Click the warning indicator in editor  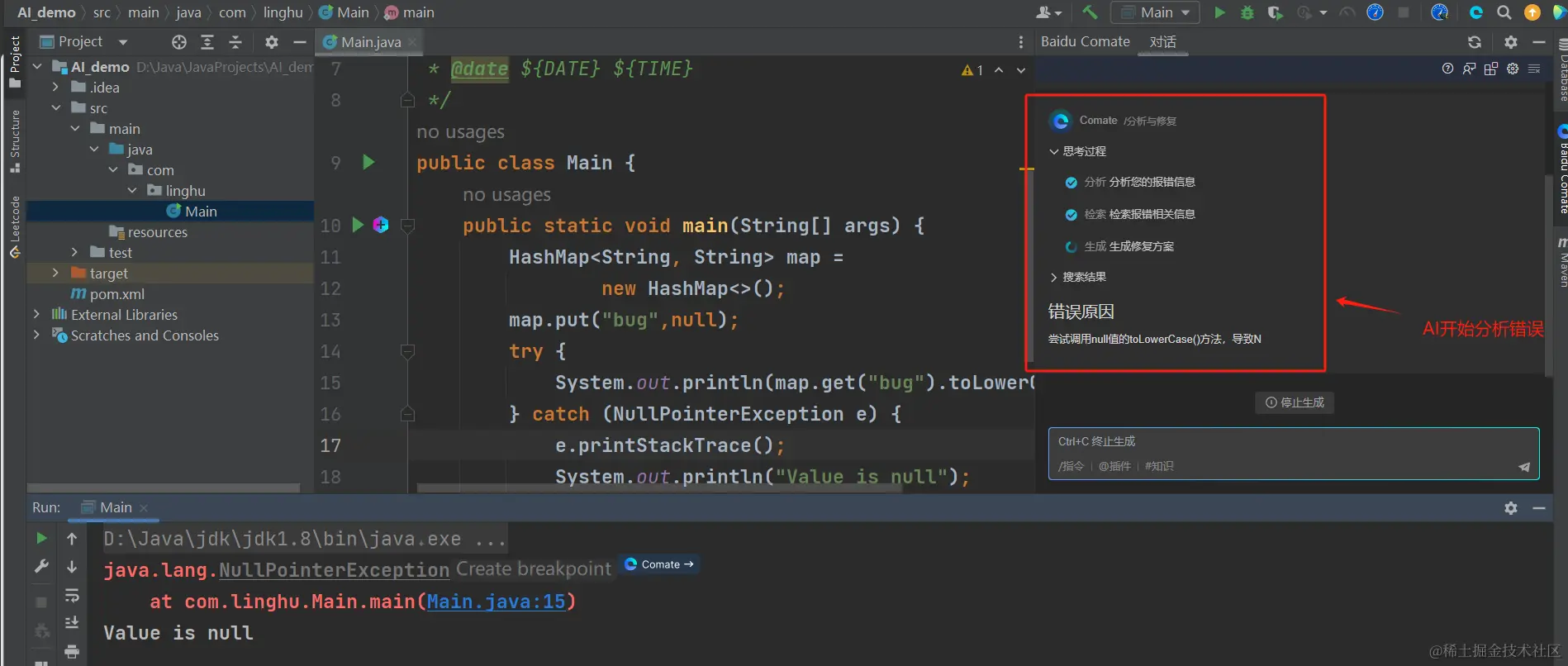972,70
